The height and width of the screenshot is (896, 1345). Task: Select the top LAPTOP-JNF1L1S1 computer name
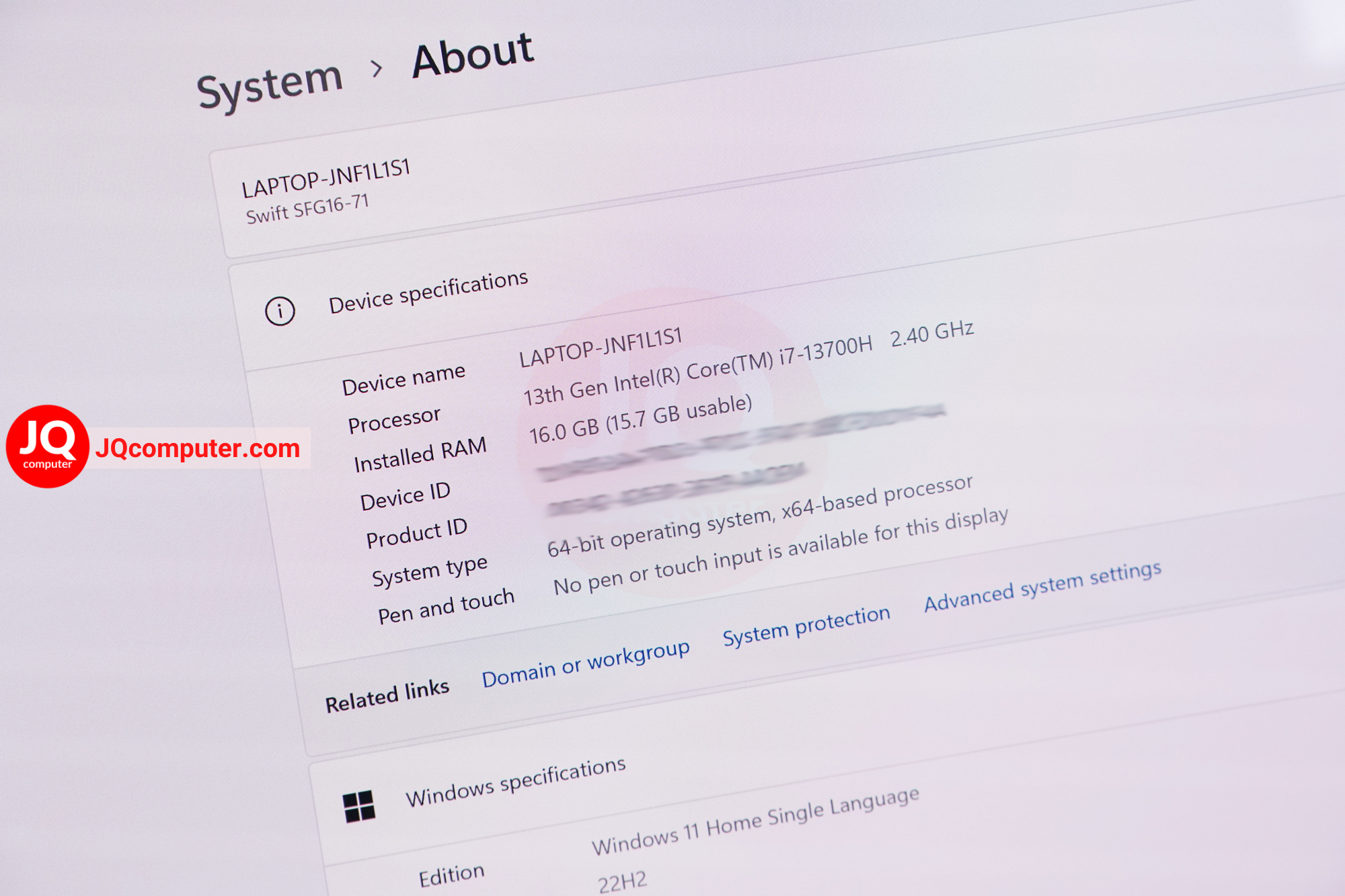tap(326, 178)
